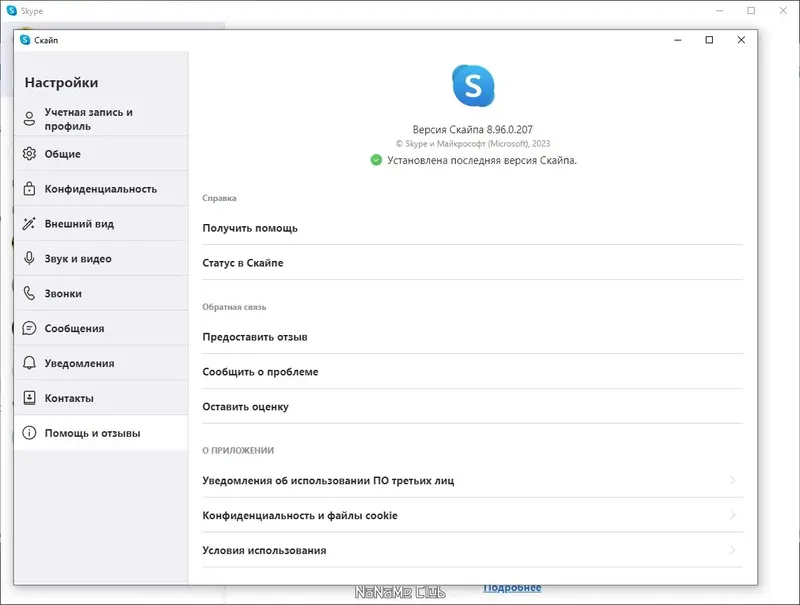Open Уведомления settings

coord(101,363)
